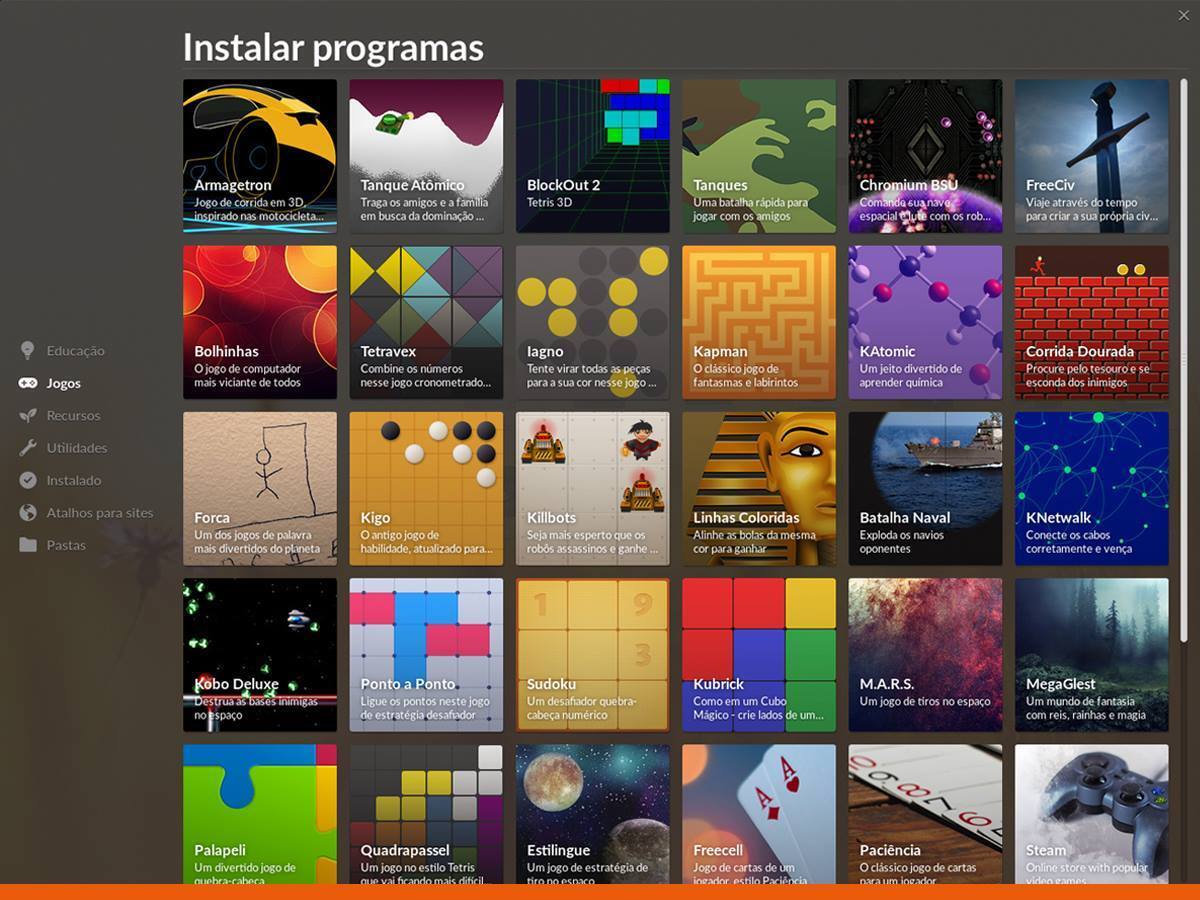Click the wrench icon beside Utilidades
Screen dimensions: 1200x900
click(x=28, y=448)
